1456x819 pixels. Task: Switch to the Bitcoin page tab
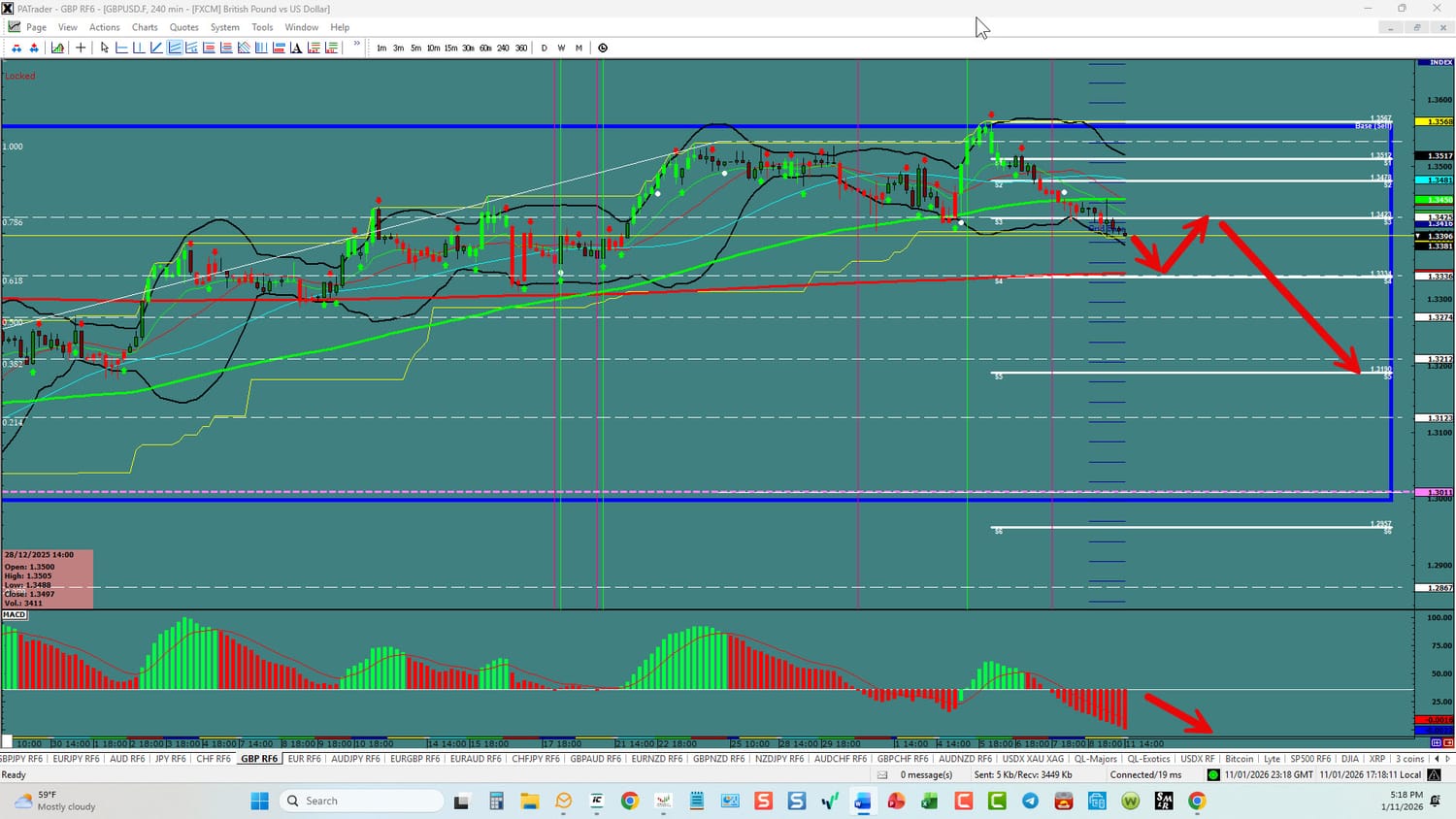click(1239, 759)
